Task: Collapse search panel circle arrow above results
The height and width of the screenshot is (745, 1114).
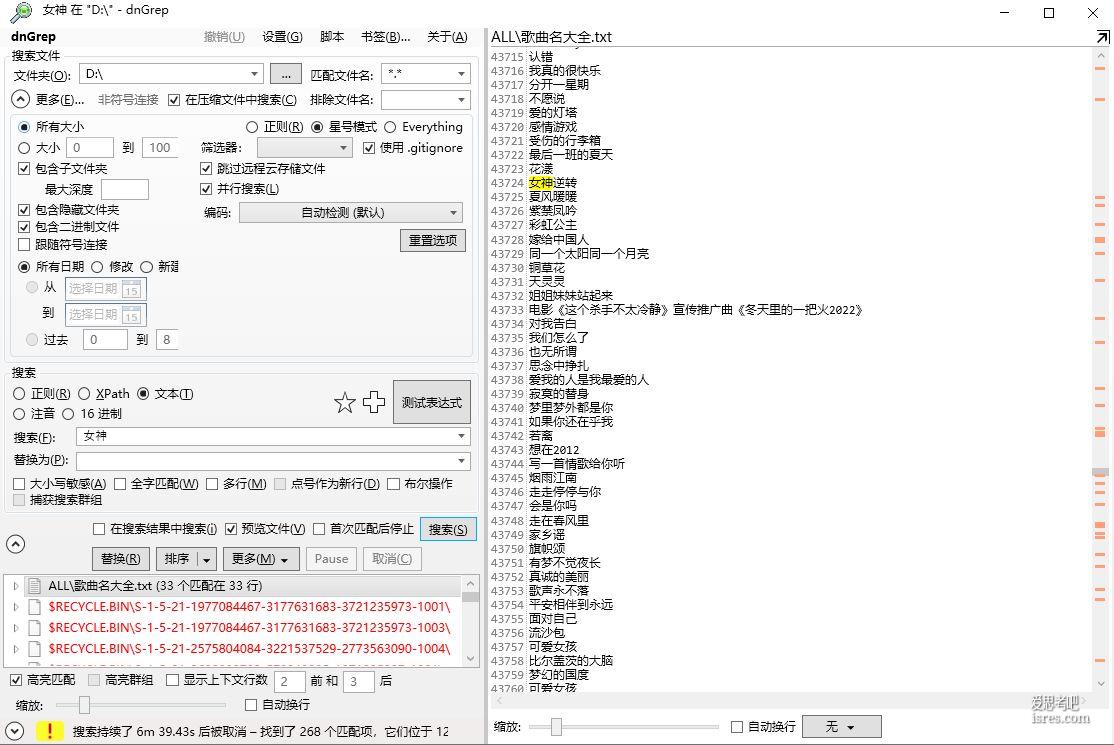Action: point(16,544)
